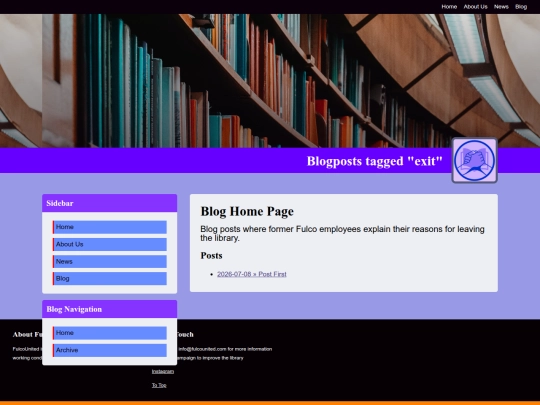Image resolution: width=540 pixels, height=405 pixels.
Task: Open Archive under Blog Navigation
Action: pos(110,350)
